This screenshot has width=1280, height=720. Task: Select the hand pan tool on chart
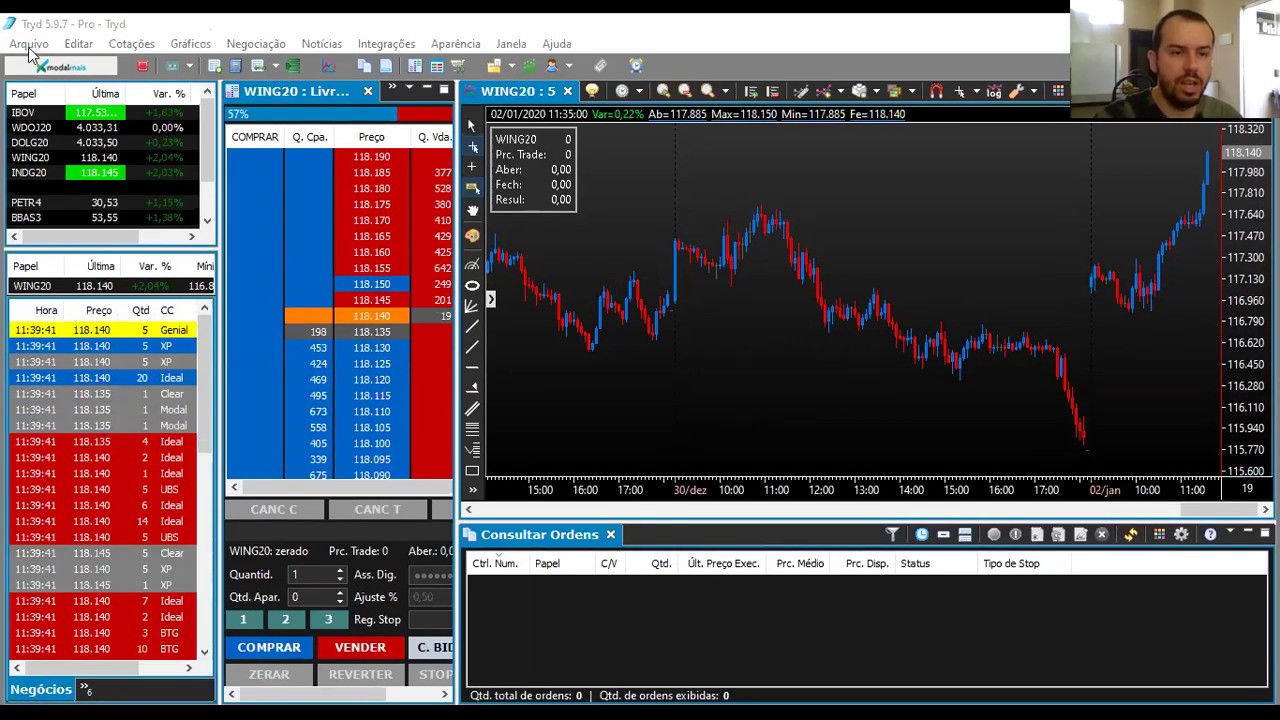[x=472, y=211]
